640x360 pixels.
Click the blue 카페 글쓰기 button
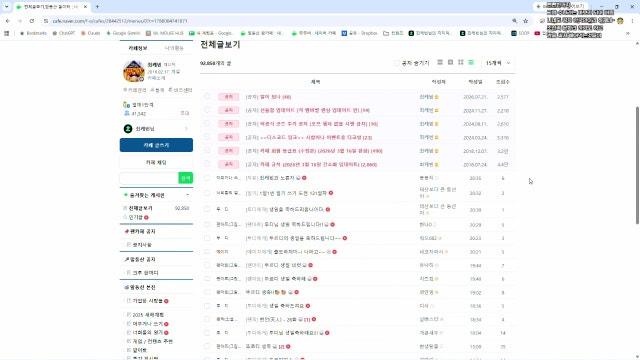156,145
